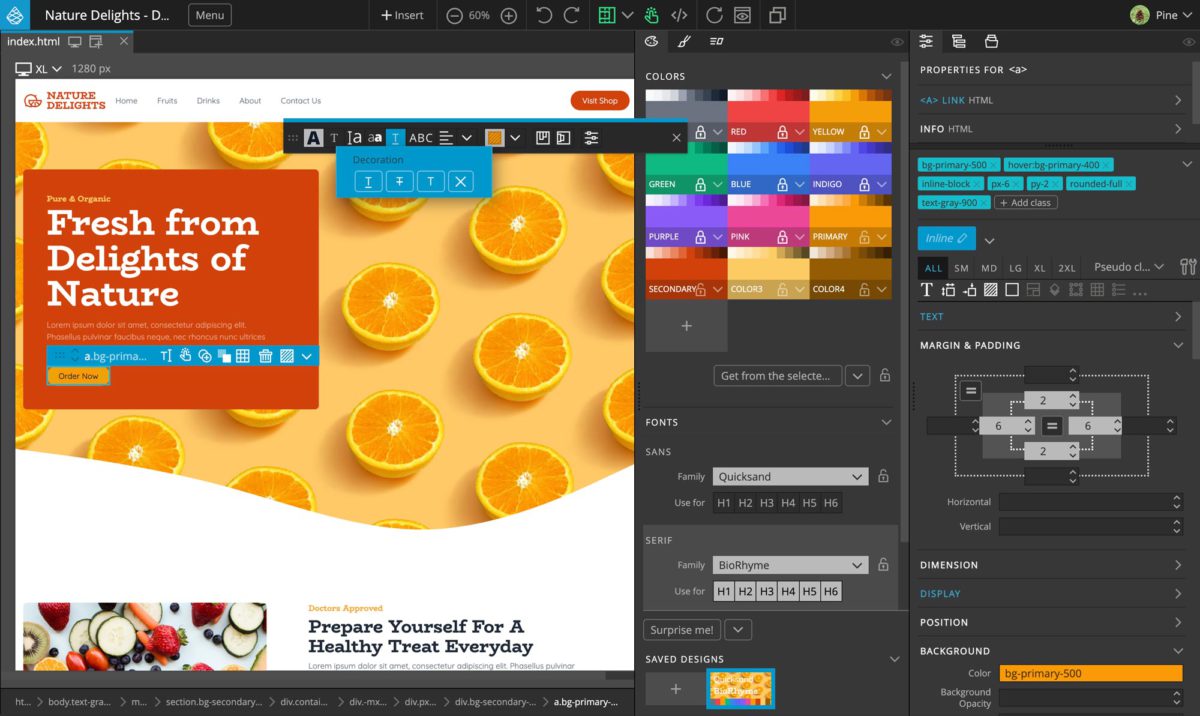Collapse the COLORS section
Screen dimensions: 1200x716
(886, 76)
